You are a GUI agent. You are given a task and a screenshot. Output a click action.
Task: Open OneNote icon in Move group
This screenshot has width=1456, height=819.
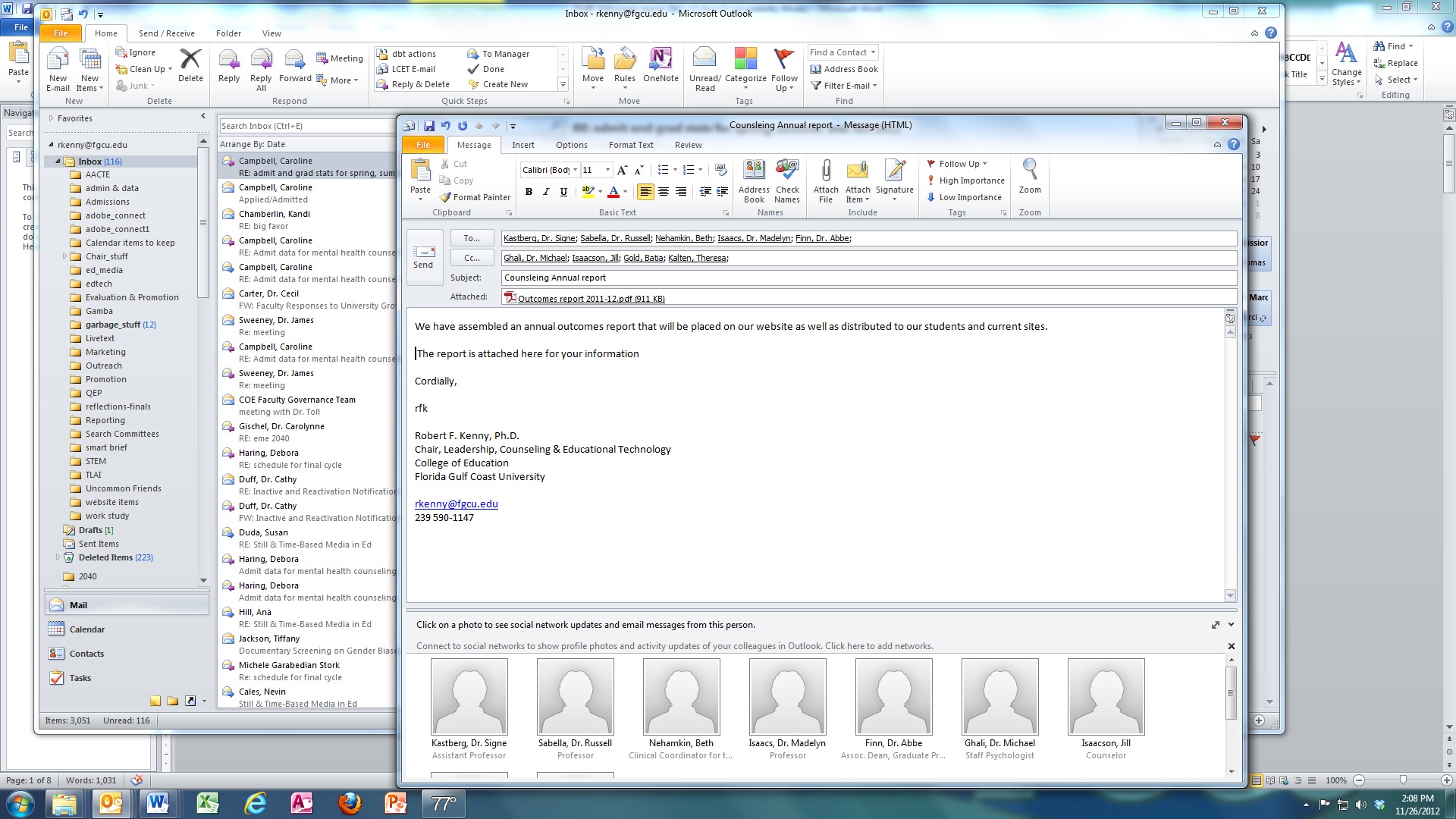(661, 67)
